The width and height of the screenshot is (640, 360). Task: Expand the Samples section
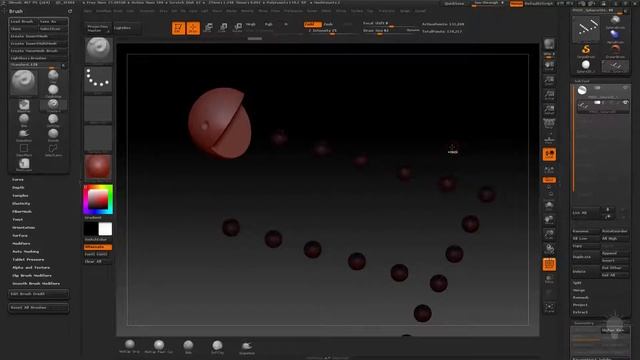pos(20,196)
